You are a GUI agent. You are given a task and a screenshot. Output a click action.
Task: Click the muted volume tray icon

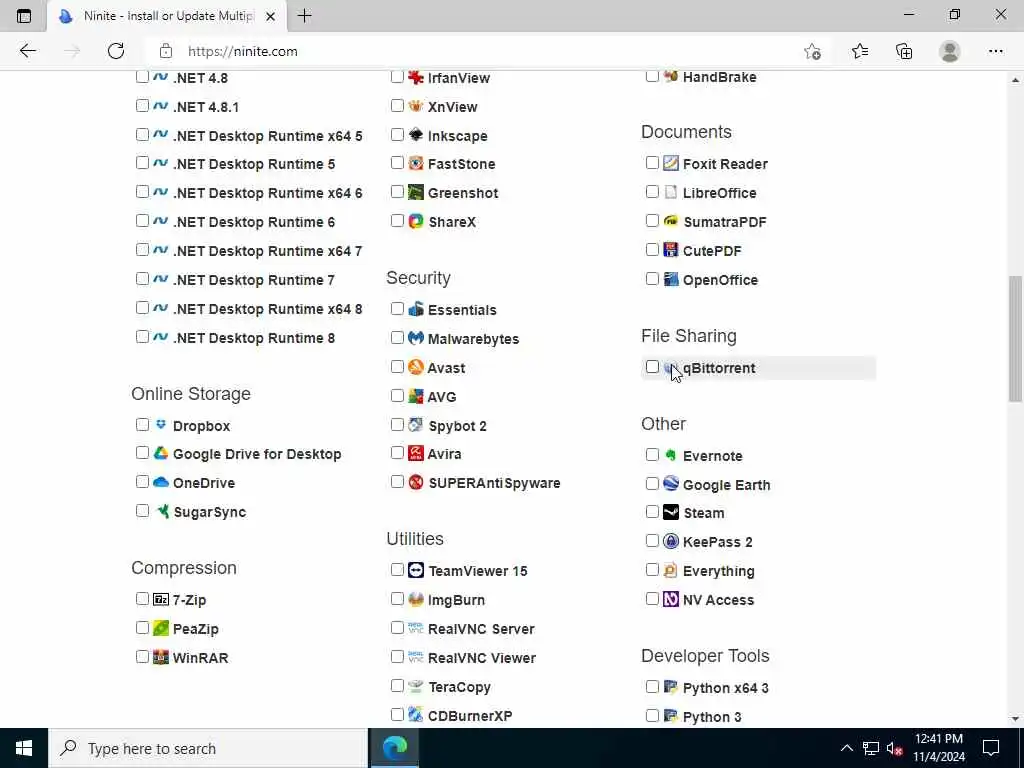[x=894, y=748]
